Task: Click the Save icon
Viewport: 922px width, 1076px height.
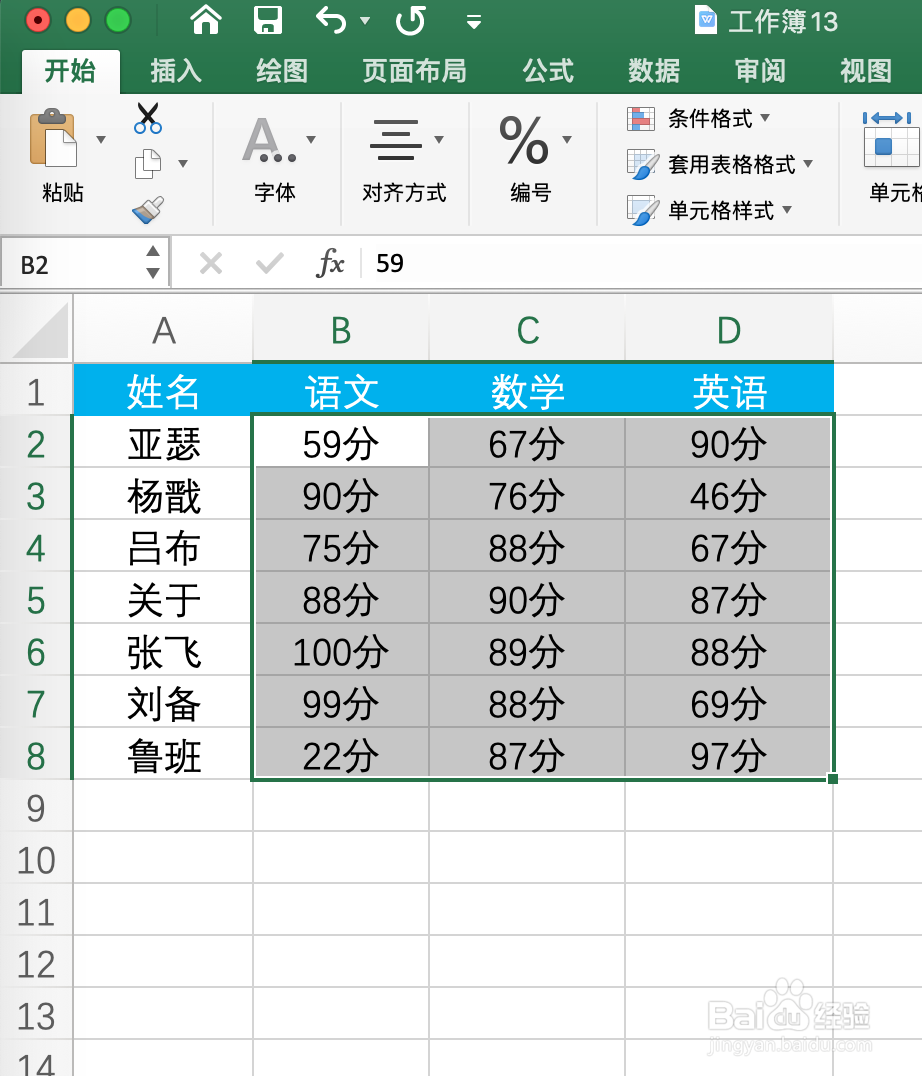Action: 265,19
